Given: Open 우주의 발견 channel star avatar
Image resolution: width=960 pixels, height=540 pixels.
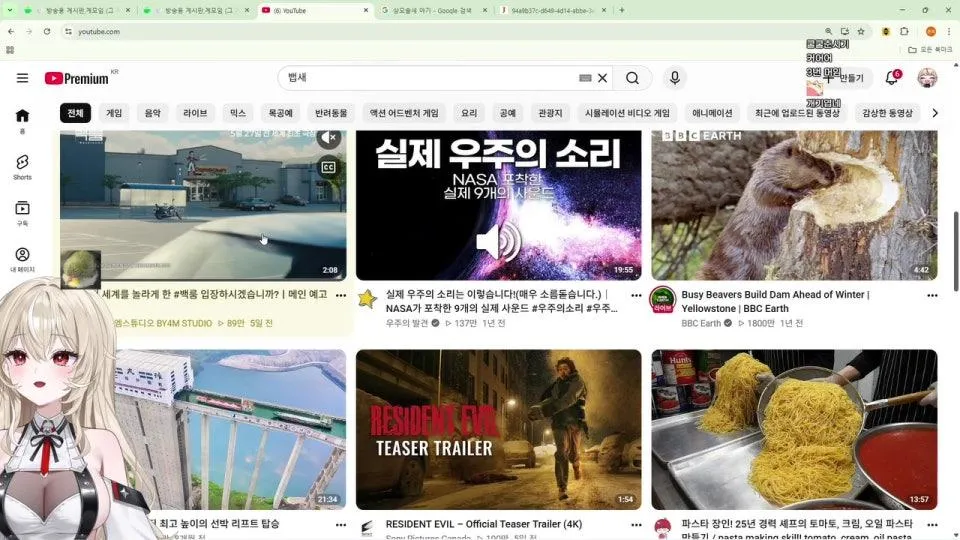Looking at the screenshot, I should pos(367,299).
